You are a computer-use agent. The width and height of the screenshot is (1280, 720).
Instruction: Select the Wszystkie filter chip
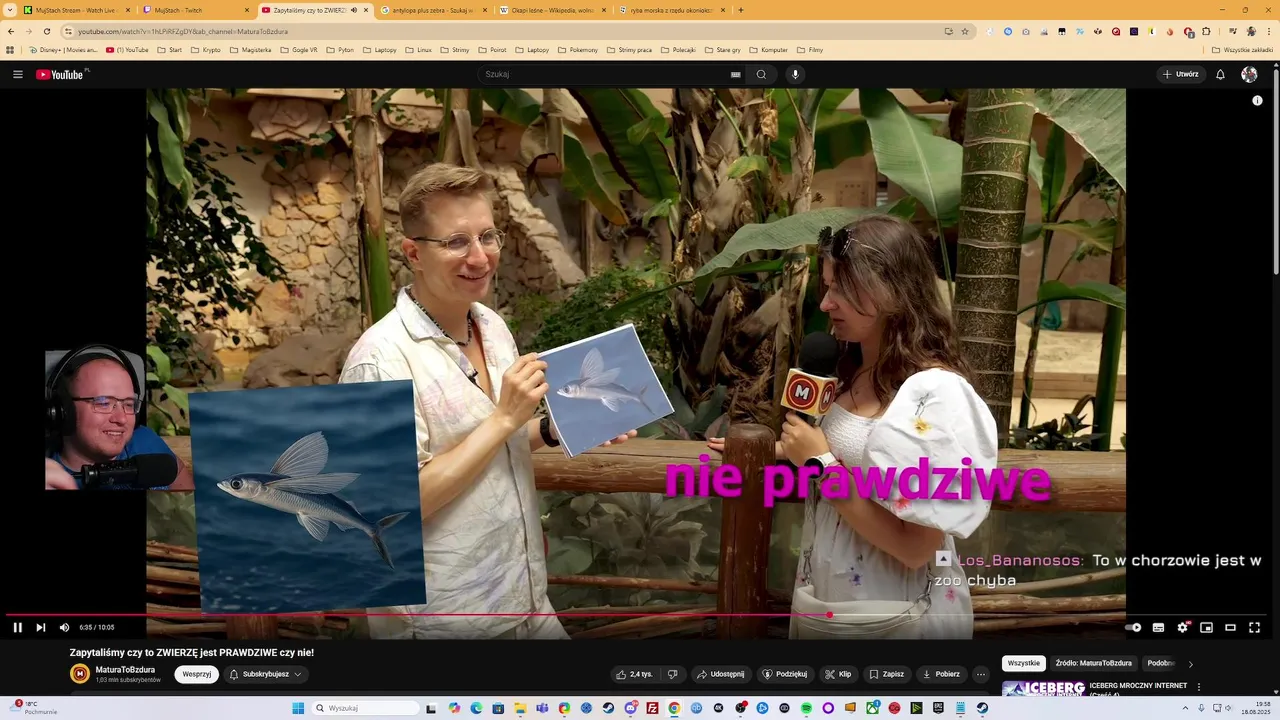click(x=1024, y=663)
